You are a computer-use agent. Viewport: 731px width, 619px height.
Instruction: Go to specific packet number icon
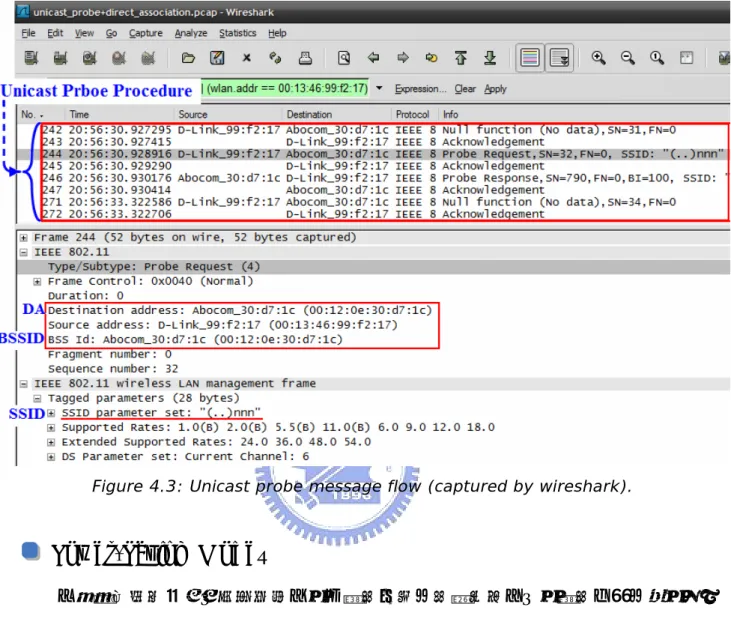(x=432, y=58)
